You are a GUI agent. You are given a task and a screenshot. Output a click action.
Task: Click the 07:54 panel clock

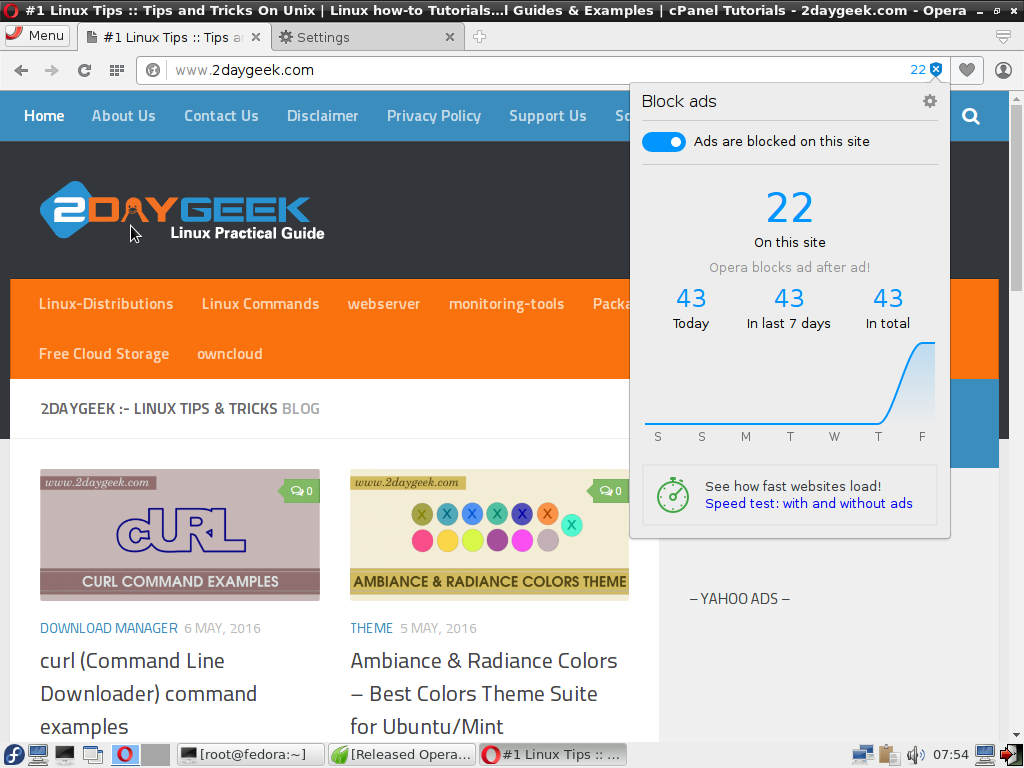pyautogui.click(x=951, y=755)
